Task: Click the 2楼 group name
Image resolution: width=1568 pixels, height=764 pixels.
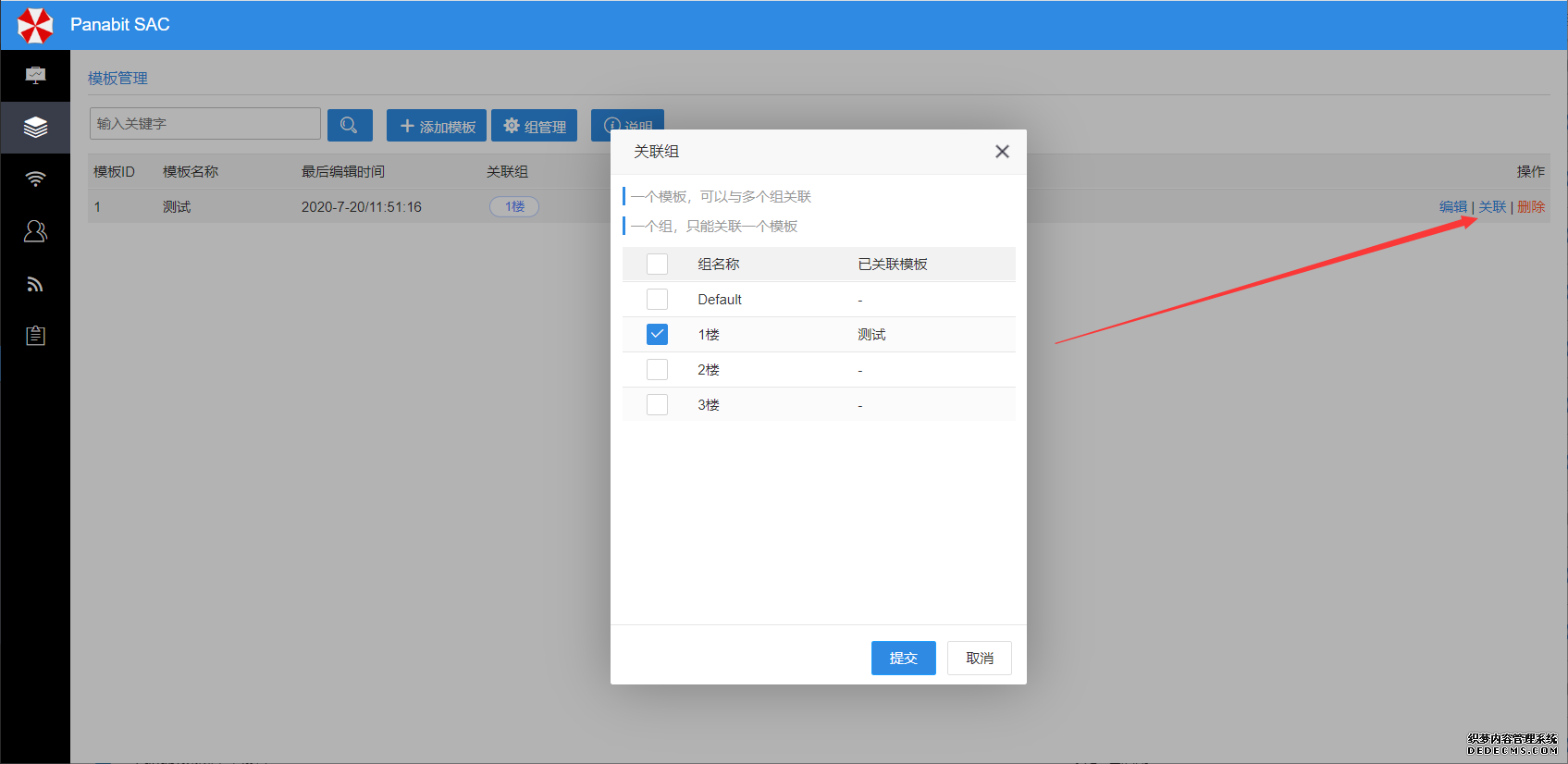Action: 709,370
